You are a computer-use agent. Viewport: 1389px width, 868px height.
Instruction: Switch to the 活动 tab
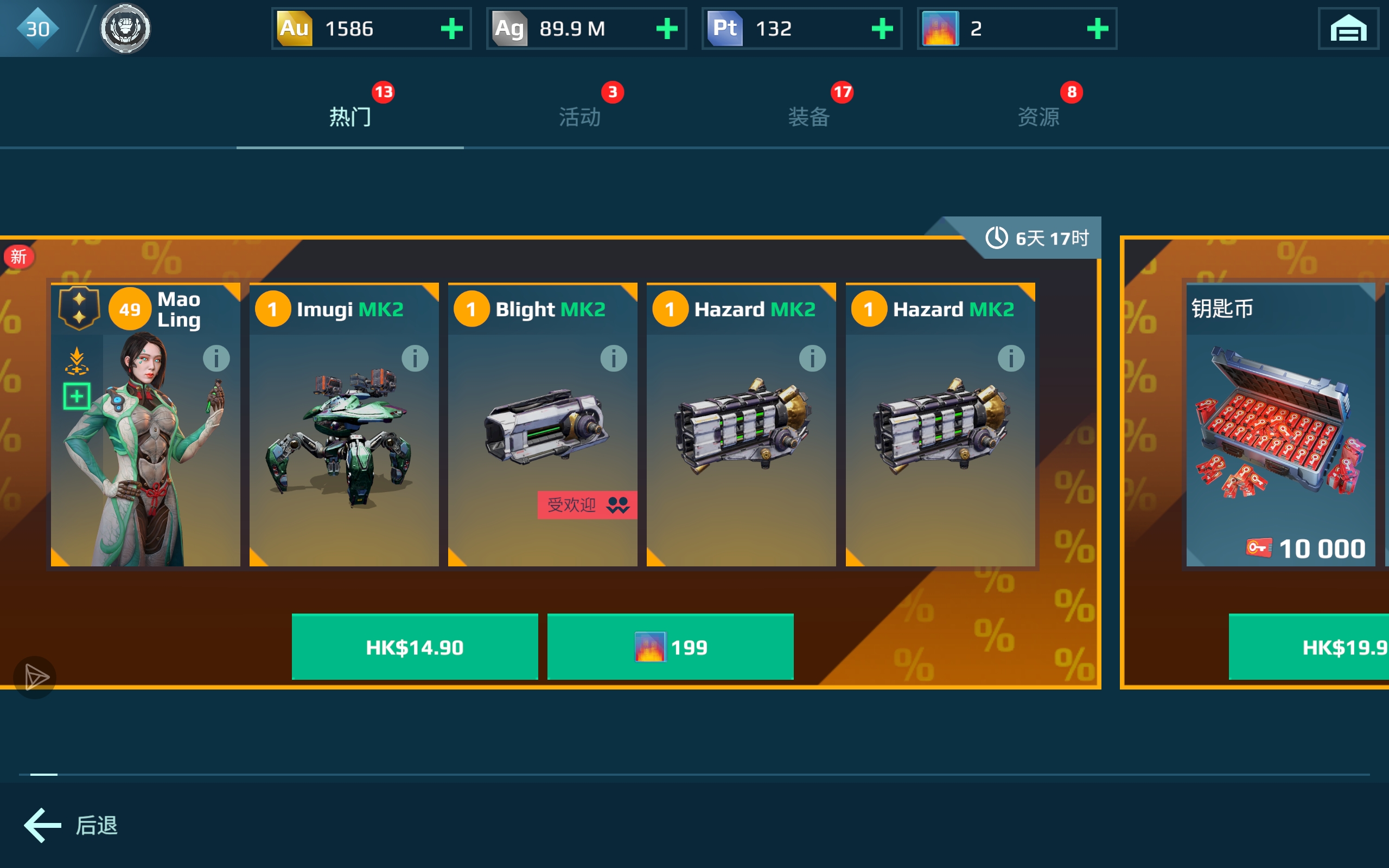(x=579, y=117)
